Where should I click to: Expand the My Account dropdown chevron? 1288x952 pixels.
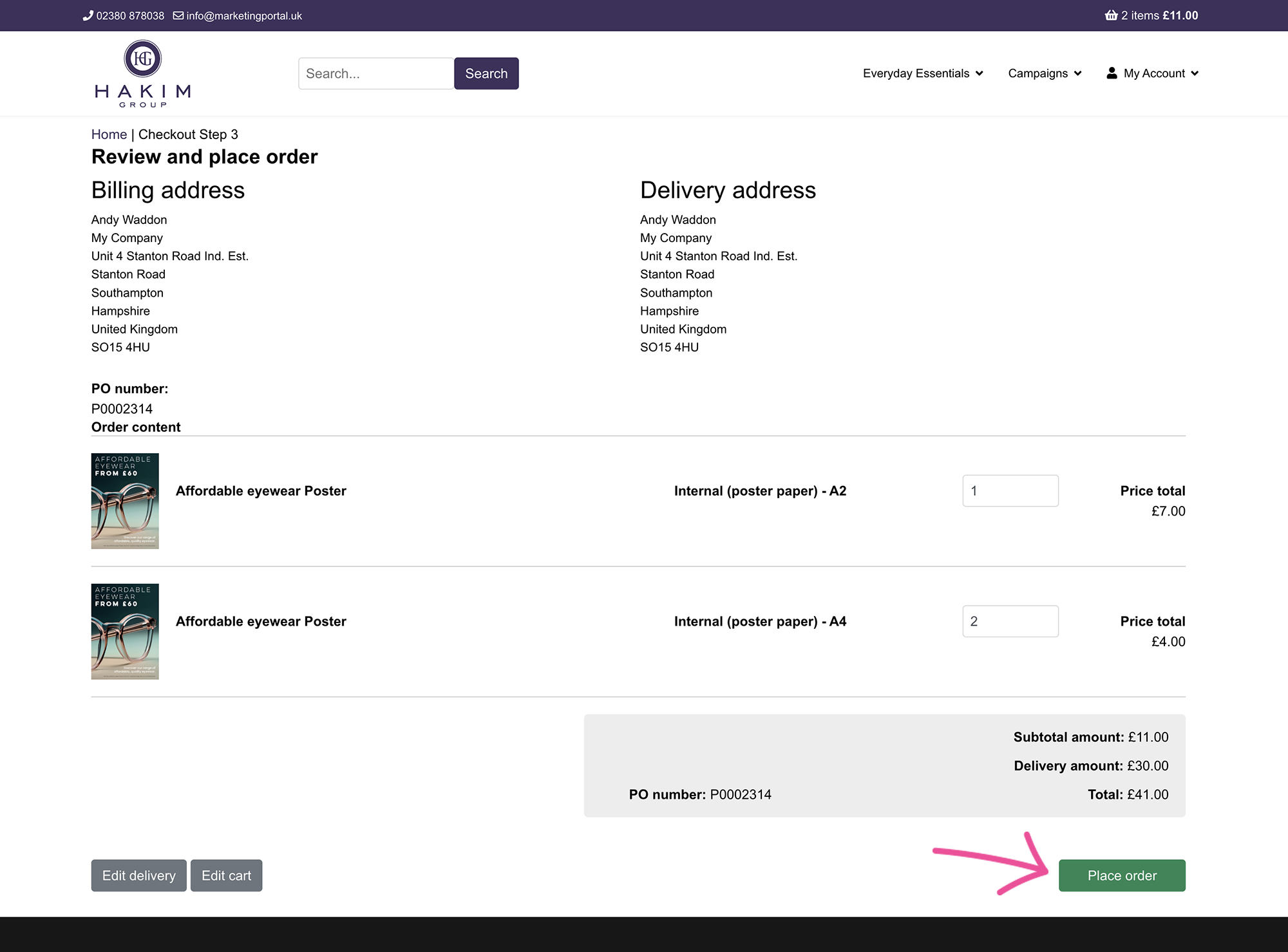coord(1195,73)
